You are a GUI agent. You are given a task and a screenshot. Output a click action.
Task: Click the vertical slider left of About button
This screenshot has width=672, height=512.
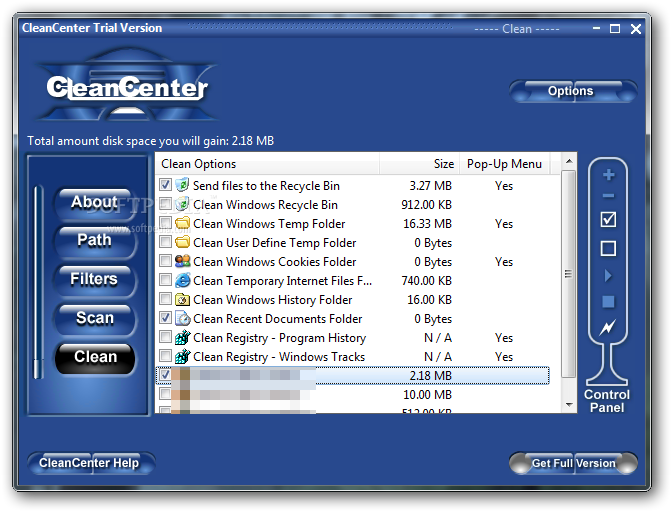click(39, 283)
